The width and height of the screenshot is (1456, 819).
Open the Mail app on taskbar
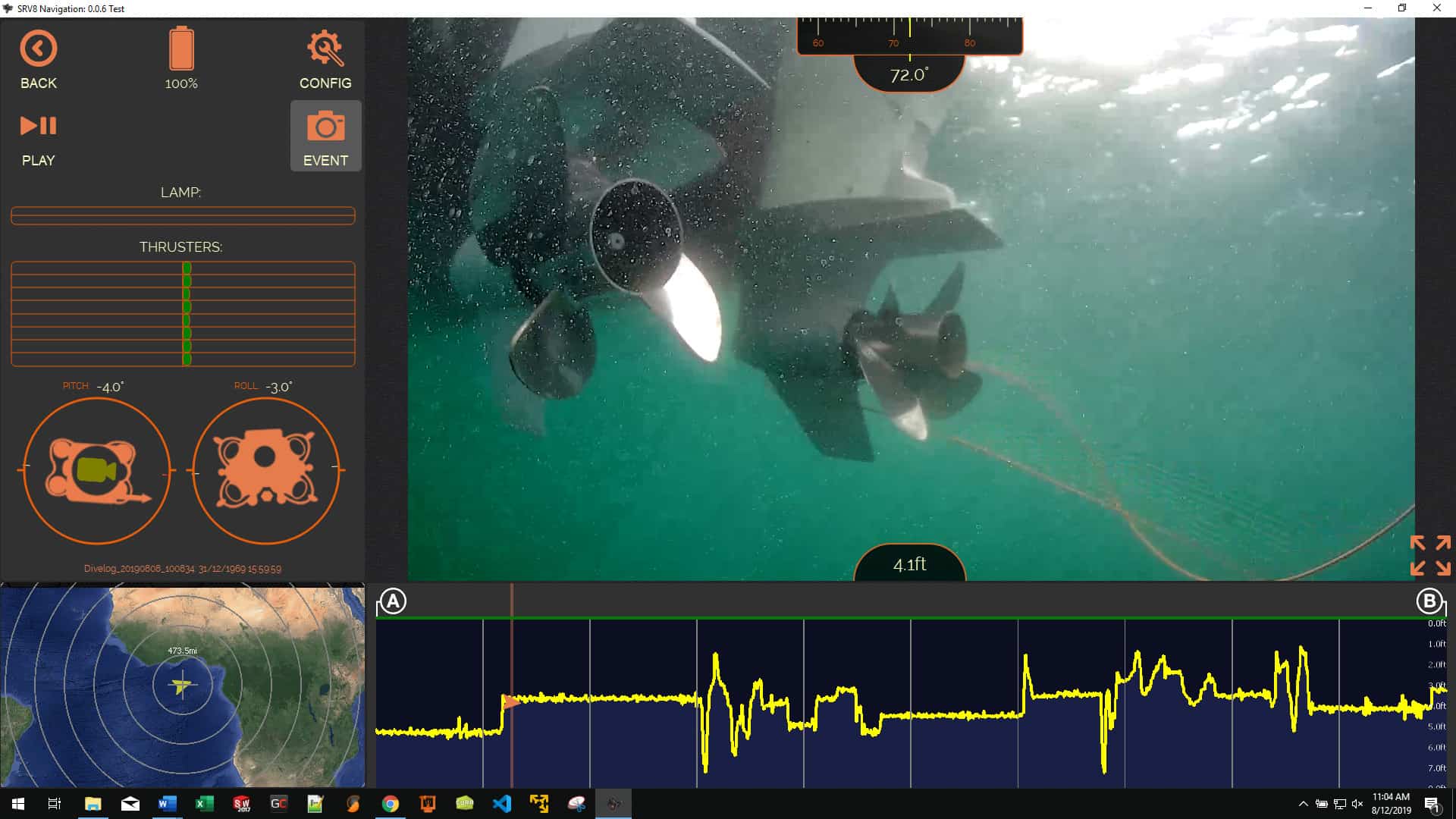pos(130,804)
